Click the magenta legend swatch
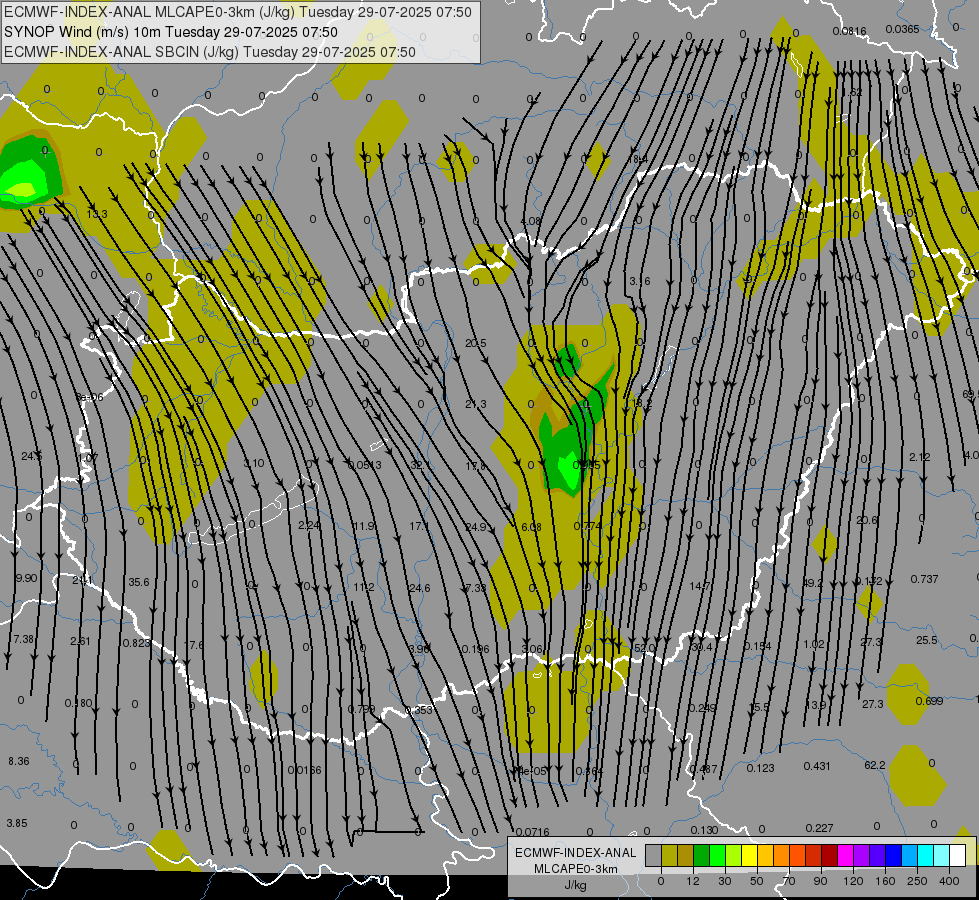Screen dimensions: 979x900 click(x=845, y=855)
